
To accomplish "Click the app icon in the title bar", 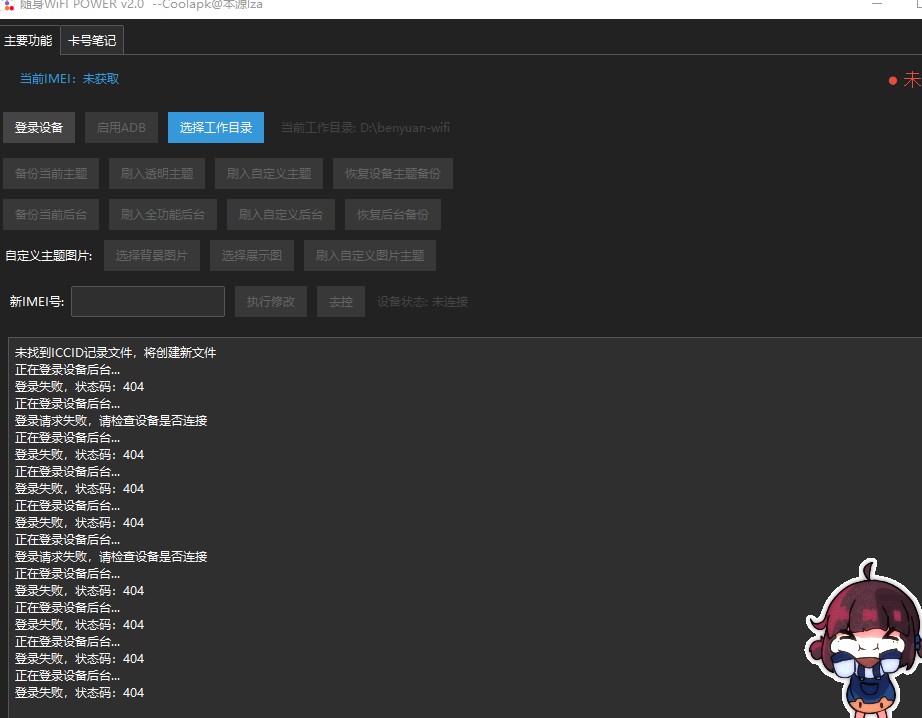I will click(10, 5).
